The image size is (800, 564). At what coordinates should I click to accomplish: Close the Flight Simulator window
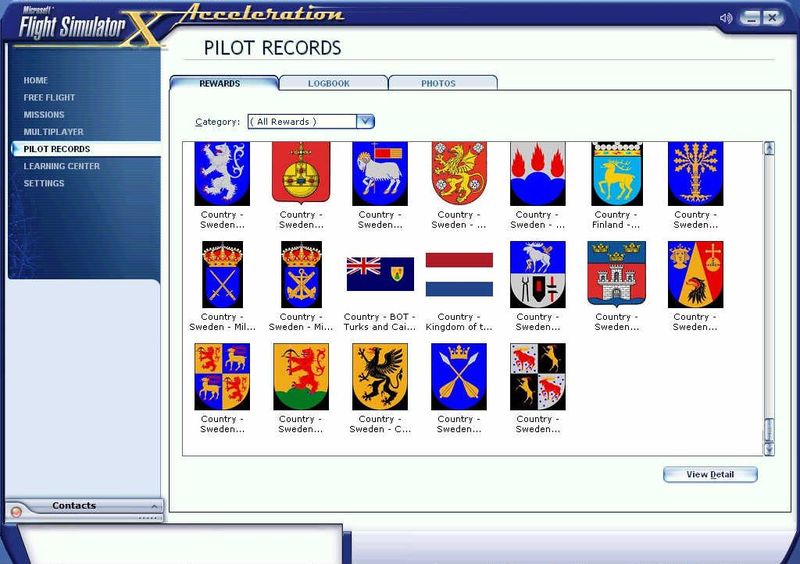[773, 18]
